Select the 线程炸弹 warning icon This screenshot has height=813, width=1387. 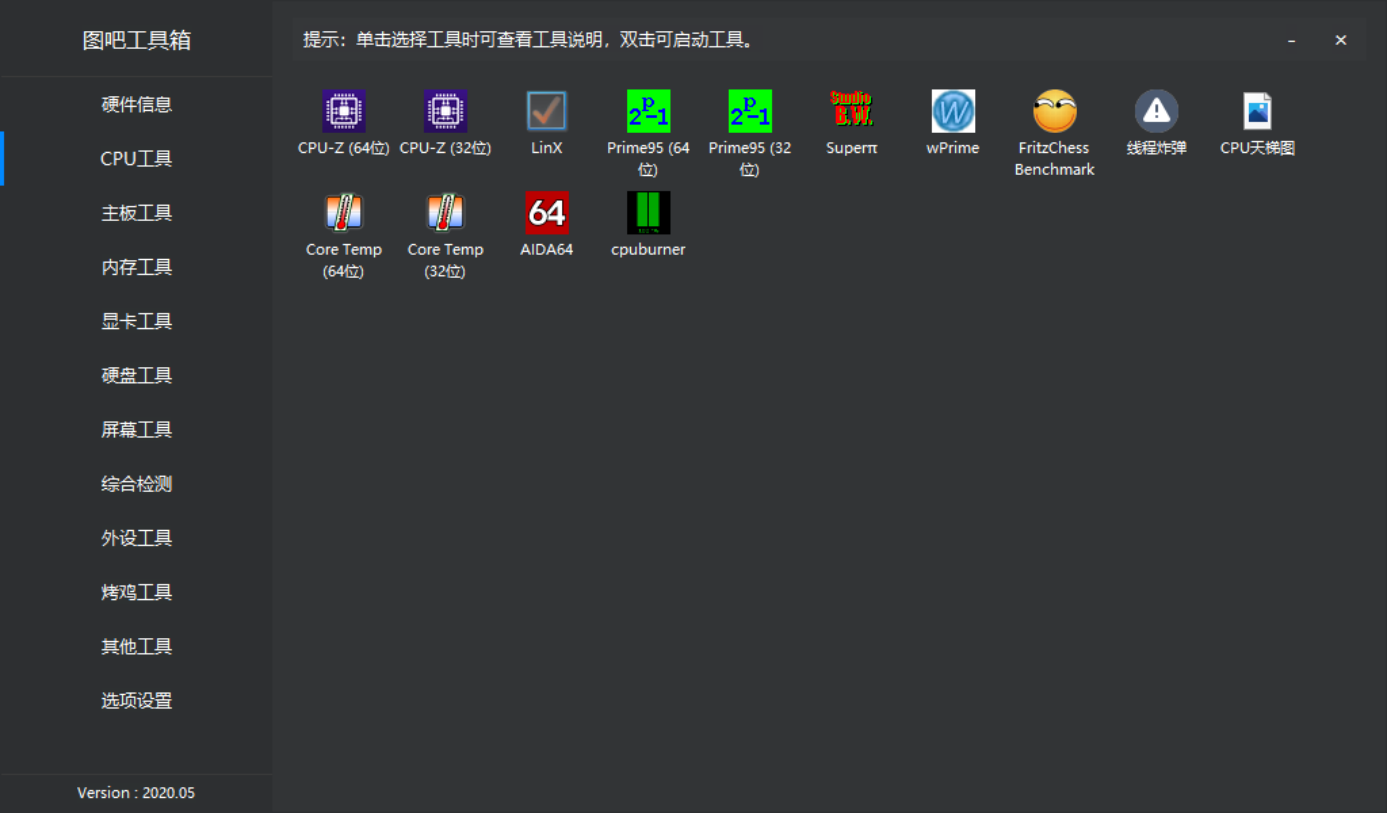[1156, 111]
